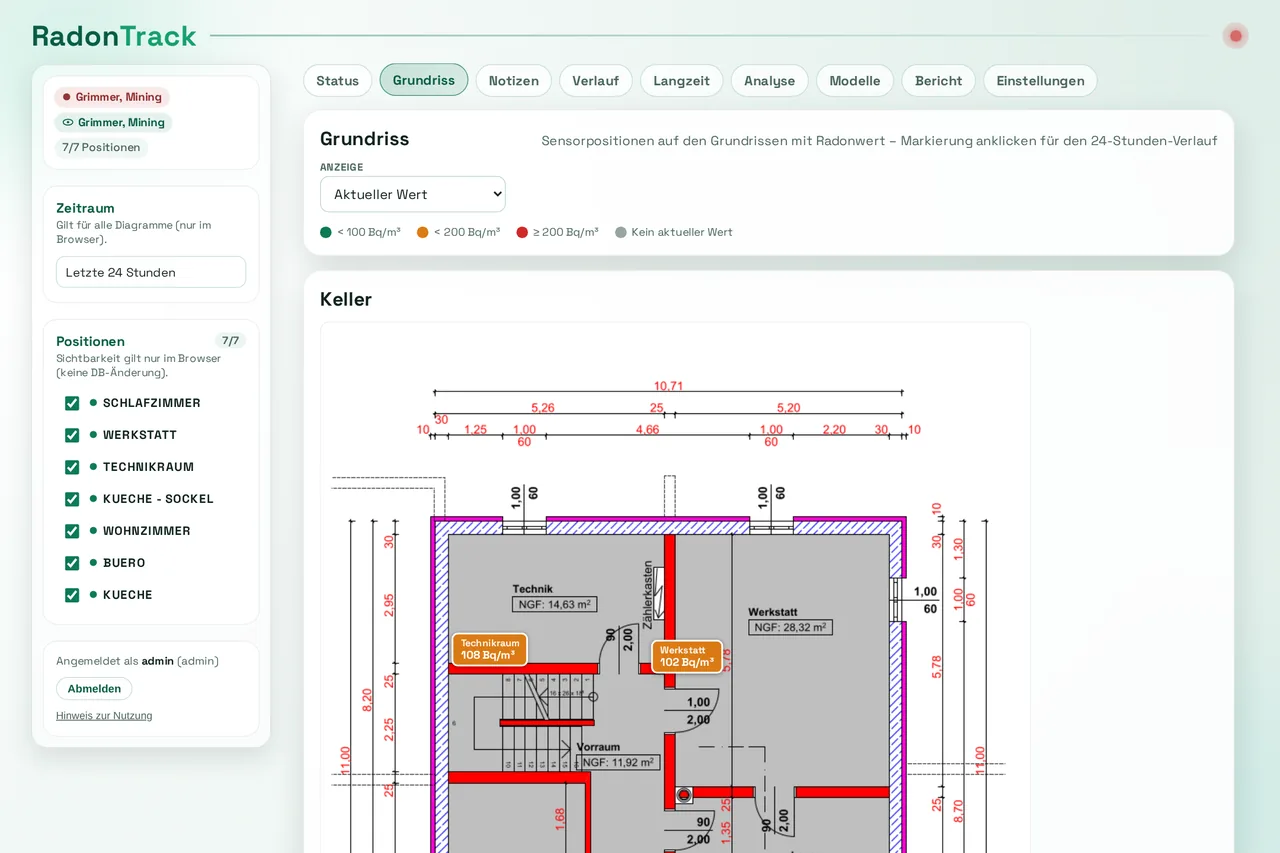
Task: Click the 10,71 dimension on the floor plan
Action: (x=668, y=386)
